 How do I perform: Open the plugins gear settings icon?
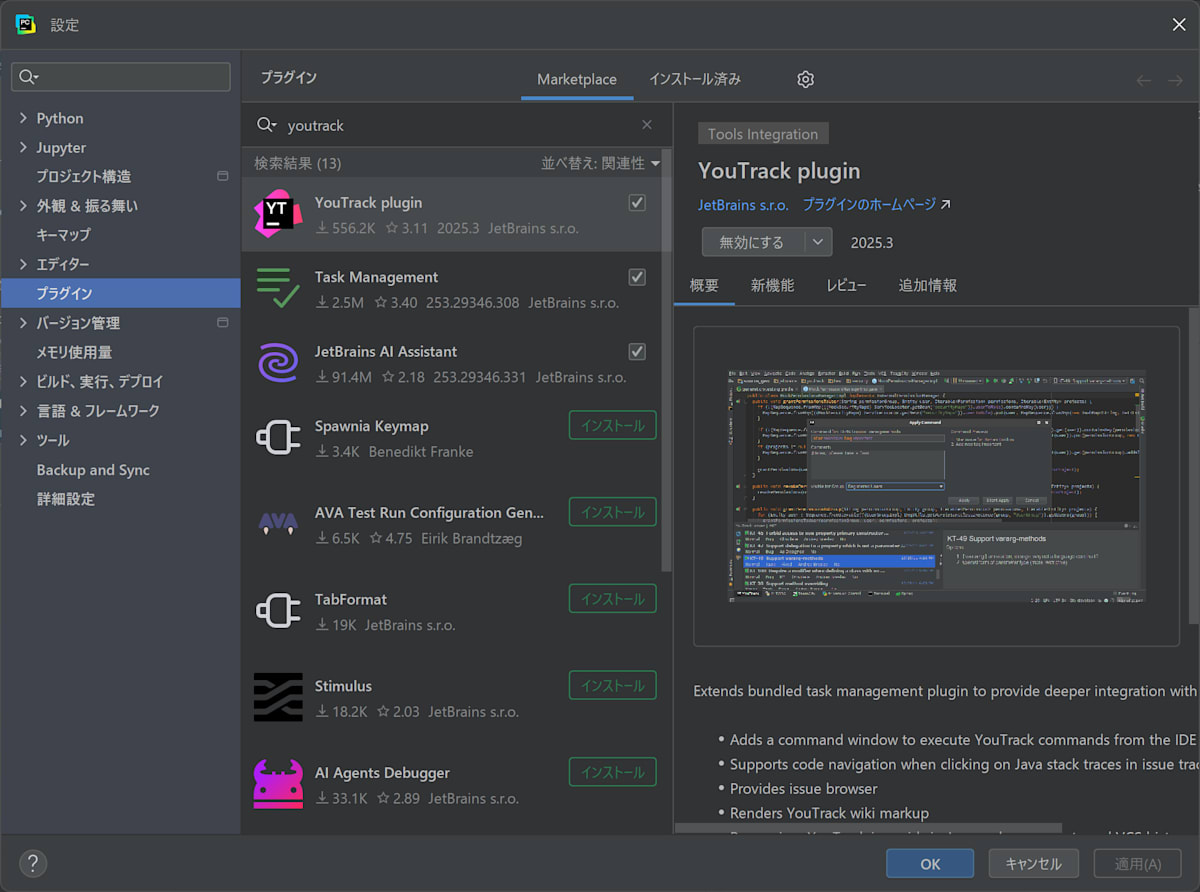[x=806, y=79]
